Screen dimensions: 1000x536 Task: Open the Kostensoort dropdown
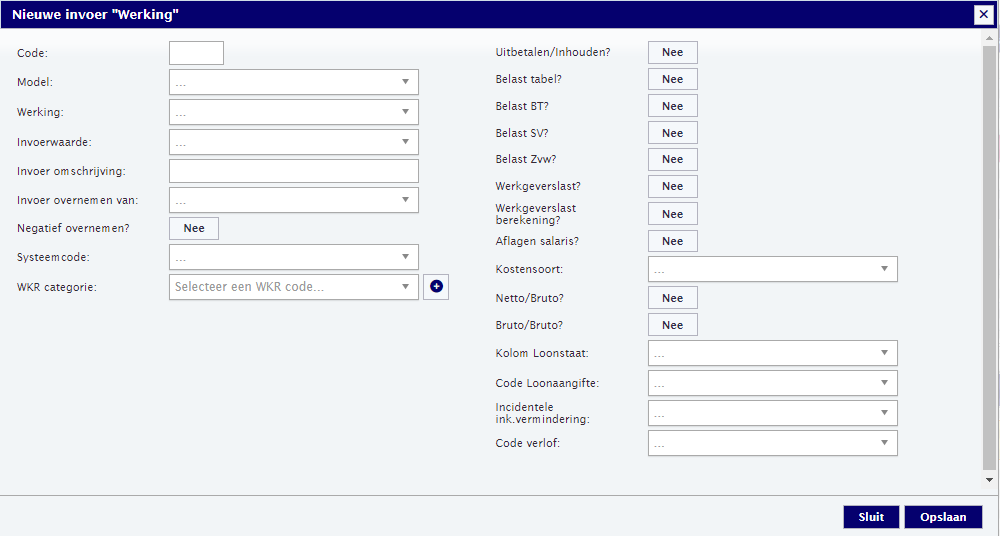pyautogui.click(x=773, y=269)
